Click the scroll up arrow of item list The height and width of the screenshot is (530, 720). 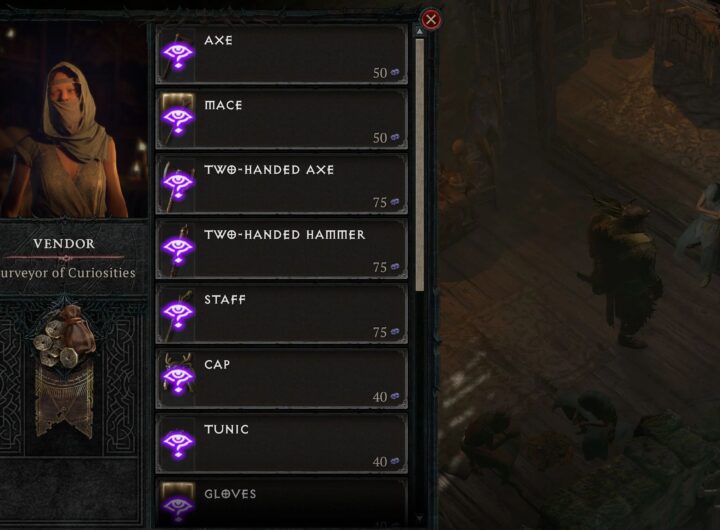pyautogui.click(x=419, y=31)
